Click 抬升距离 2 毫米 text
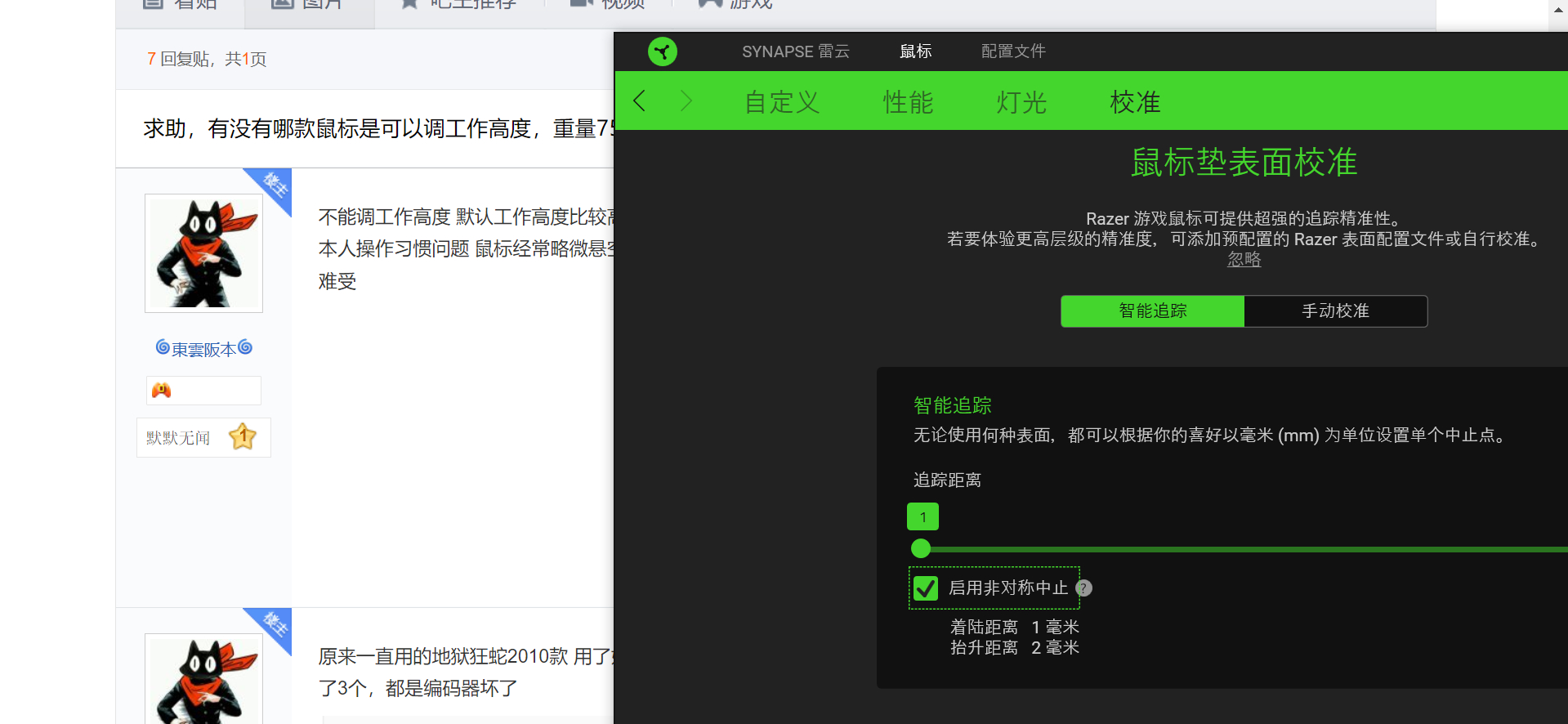Image resolution: width=1568 pixels, height=724 pixels. click(x=1015, y=648)
